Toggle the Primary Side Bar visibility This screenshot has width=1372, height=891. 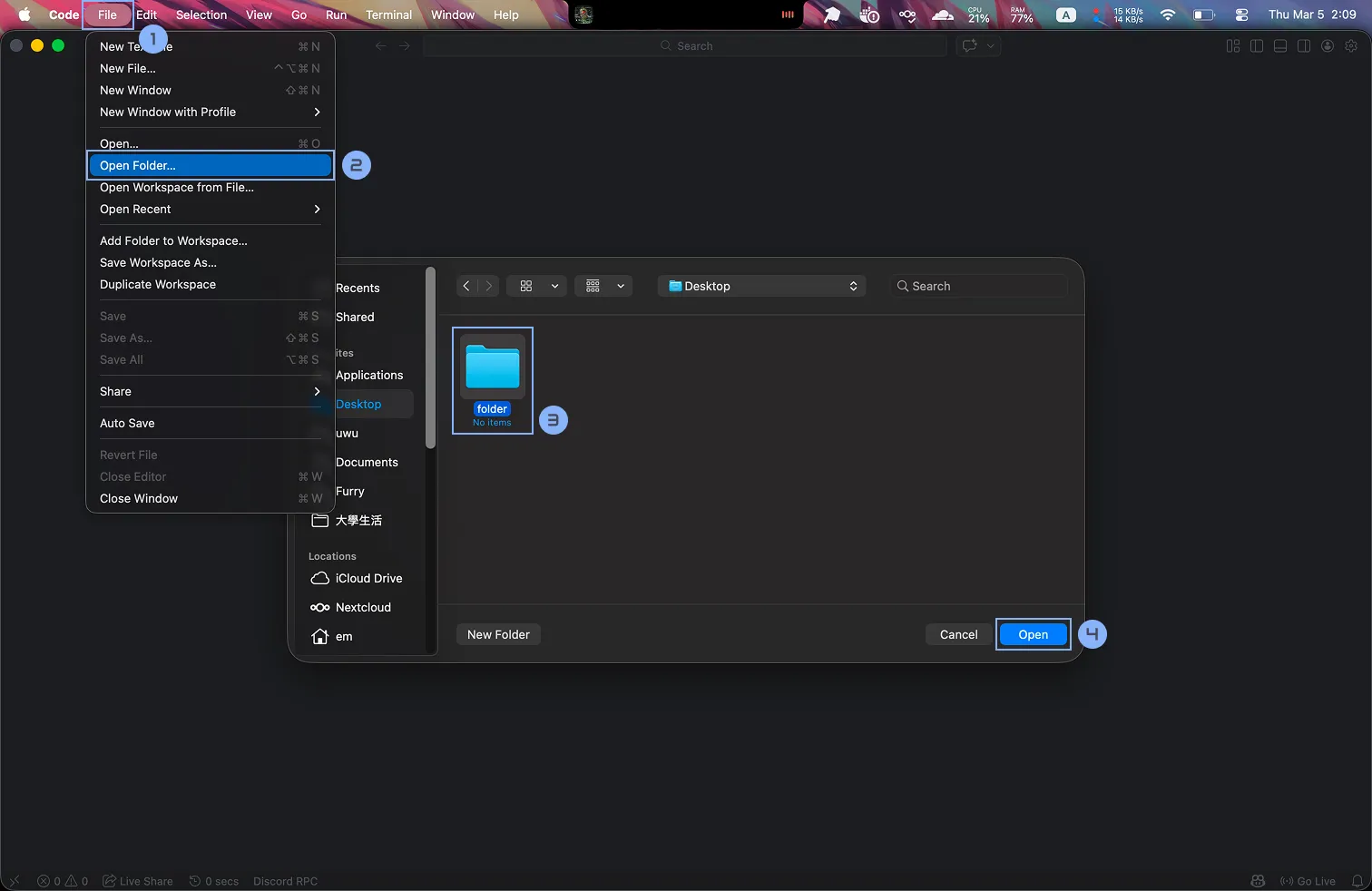coord(1257,45)
